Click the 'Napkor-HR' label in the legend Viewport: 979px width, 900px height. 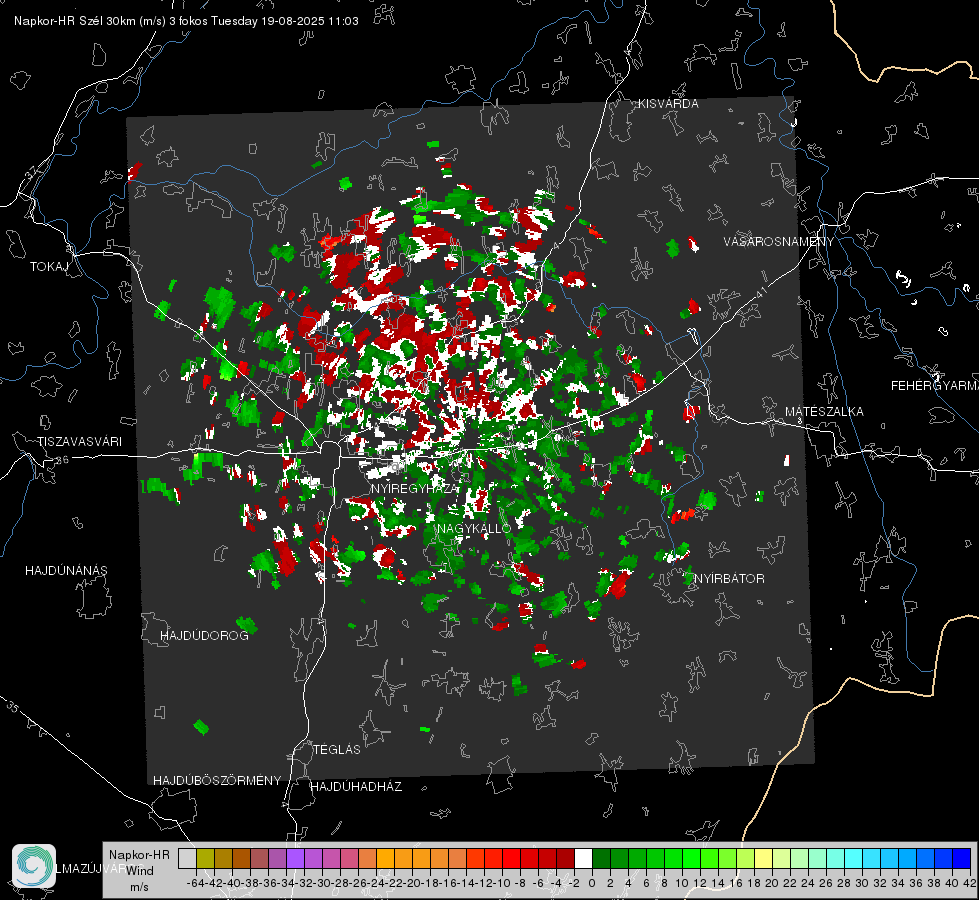[139, 855]
